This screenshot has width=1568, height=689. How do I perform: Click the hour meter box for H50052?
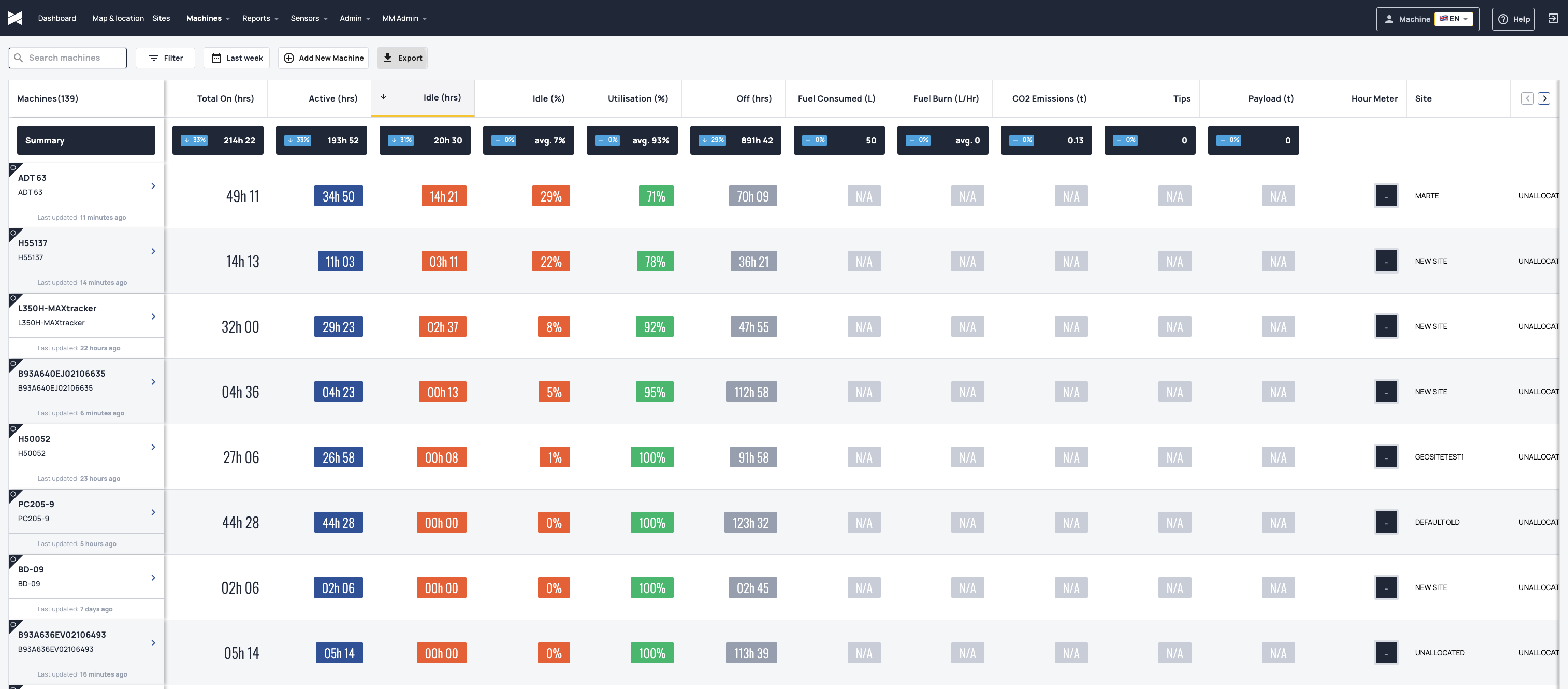click(x=1386, y=457)
